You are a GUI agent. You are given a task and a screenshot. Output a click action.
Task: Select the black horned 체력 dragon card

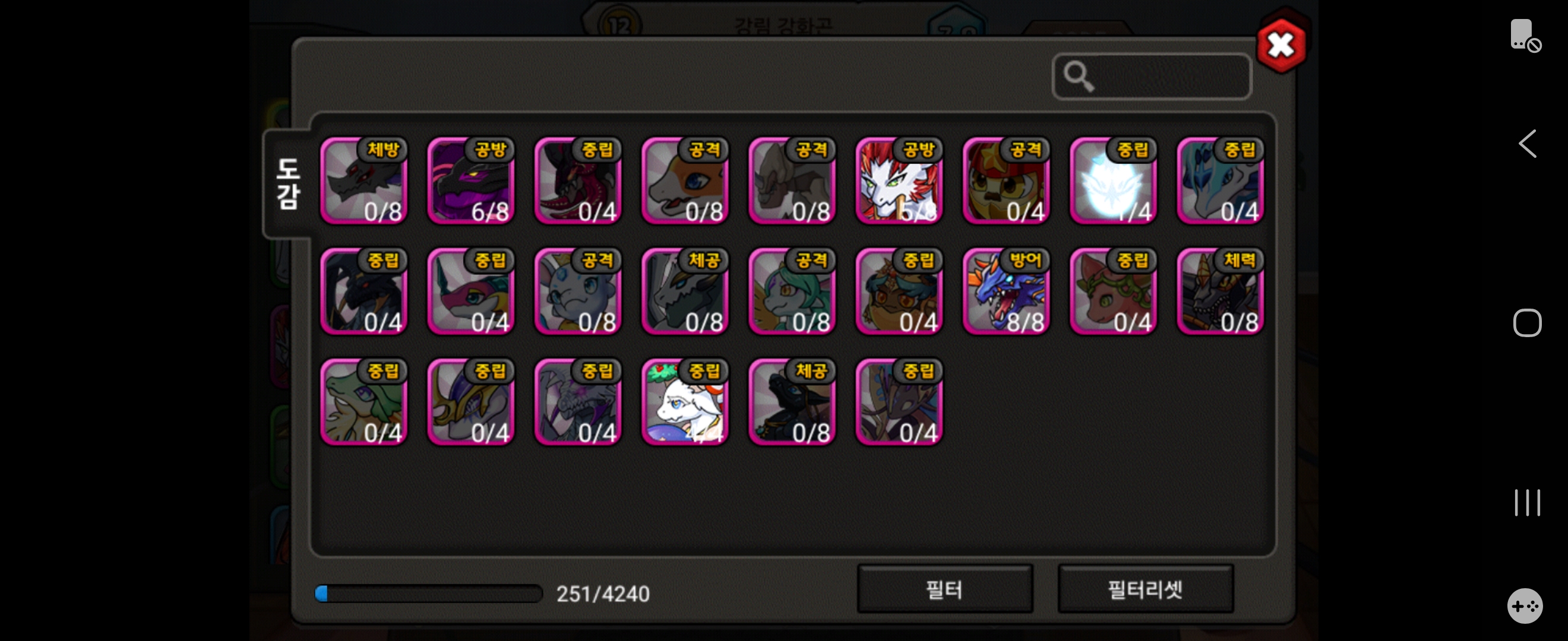1221,291
